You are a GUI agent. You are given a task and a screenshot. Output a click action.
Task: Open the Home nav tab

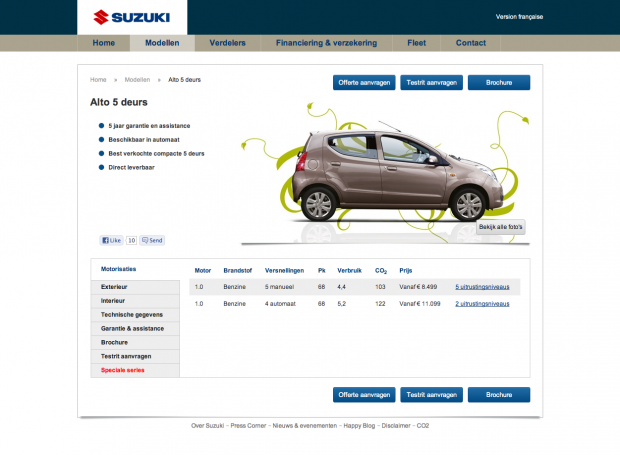[104, 43]
